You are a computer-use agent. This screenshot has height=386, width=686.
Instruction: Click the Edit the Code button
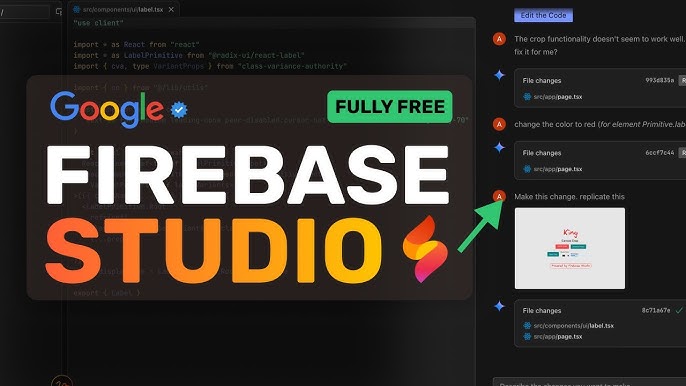[543, 15]
